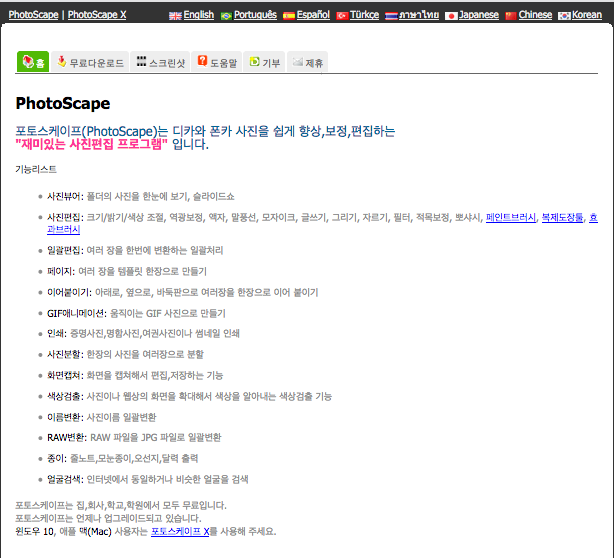Click the PhotoScape page heading
This screenshot has height=558, width=614.
pos(63,103)
